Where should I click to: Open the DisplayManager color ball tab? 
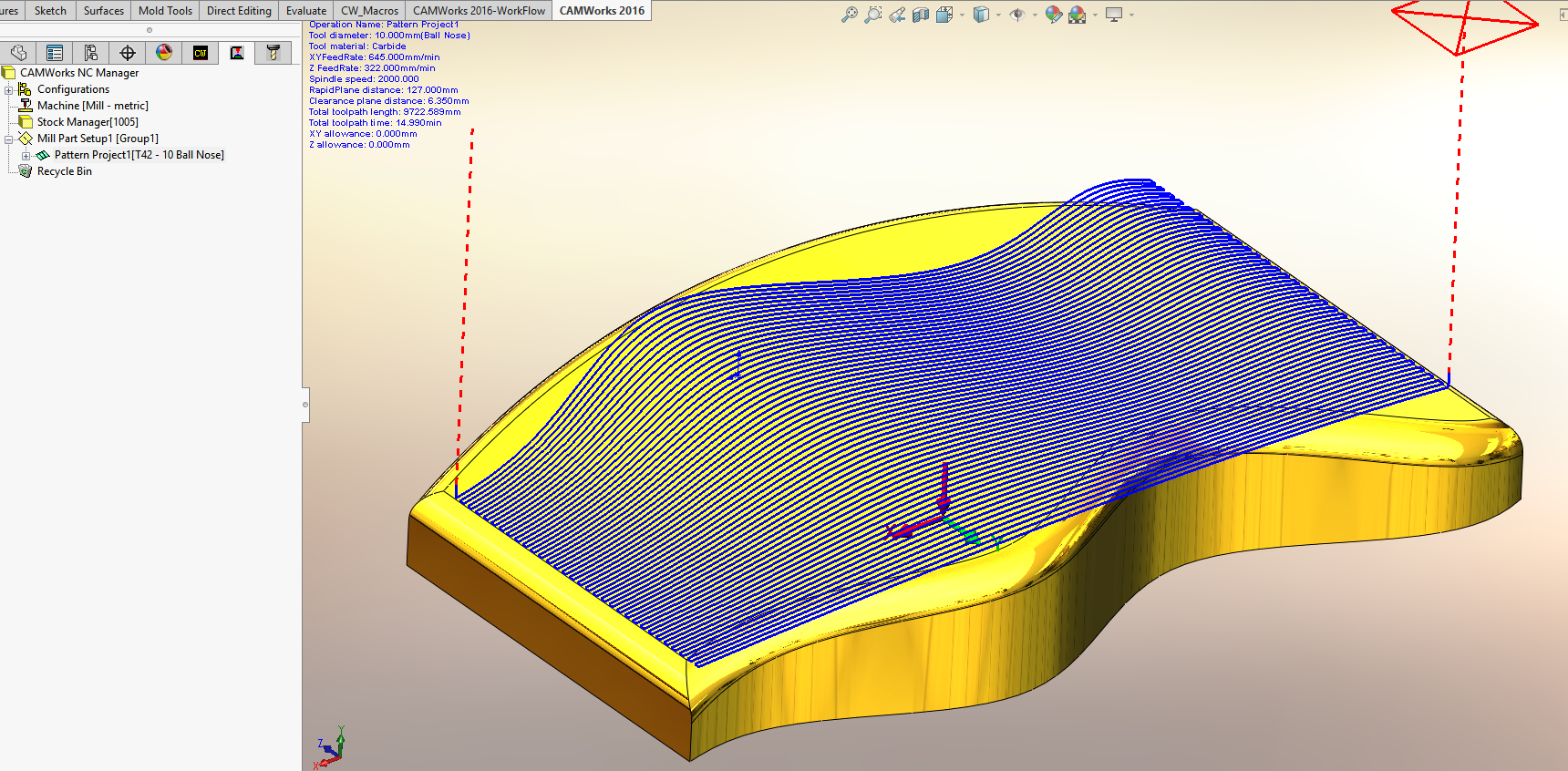click(164, 53)
